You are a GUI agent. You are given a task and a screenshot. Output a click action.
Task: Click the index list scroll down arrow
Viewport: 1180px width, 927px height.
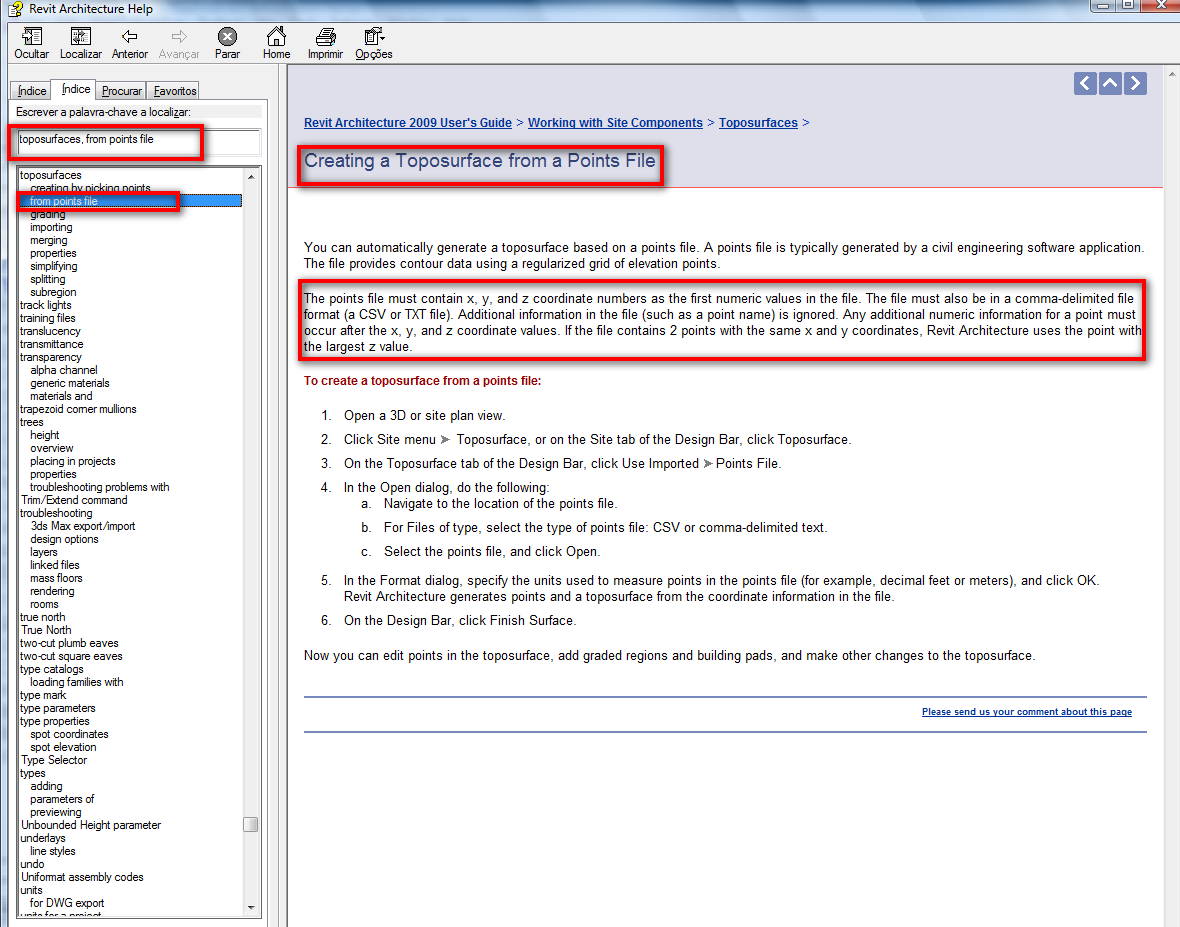point(251,907)
